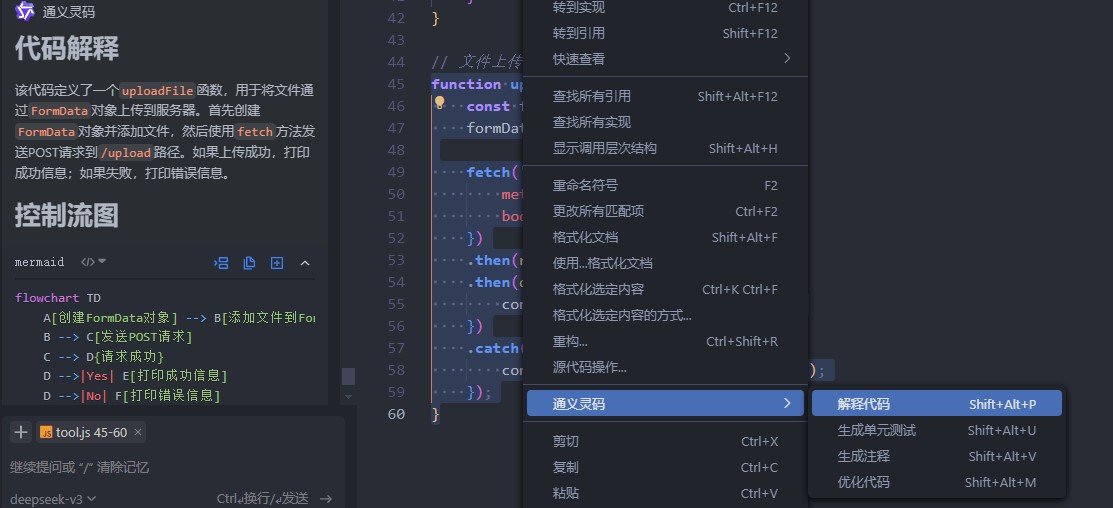Click the '.catch(' text on line 57
The image size is (1113, 508).
(x=495, y=348)
